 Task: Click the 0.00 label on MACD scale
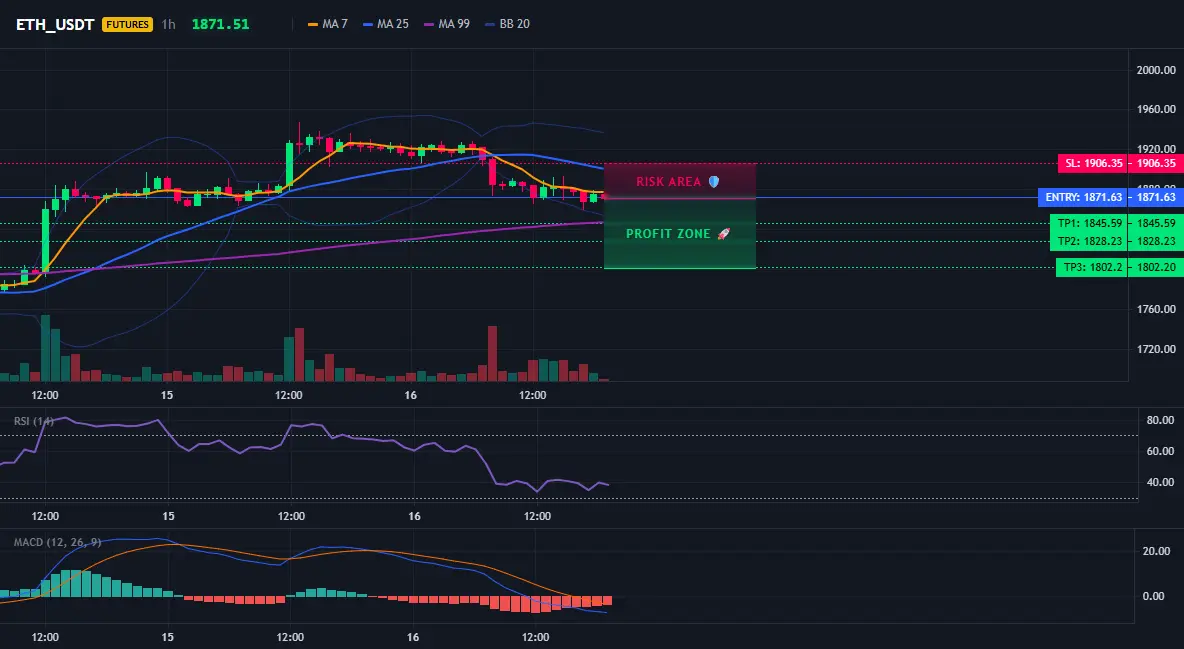(x=1153, y=596)
